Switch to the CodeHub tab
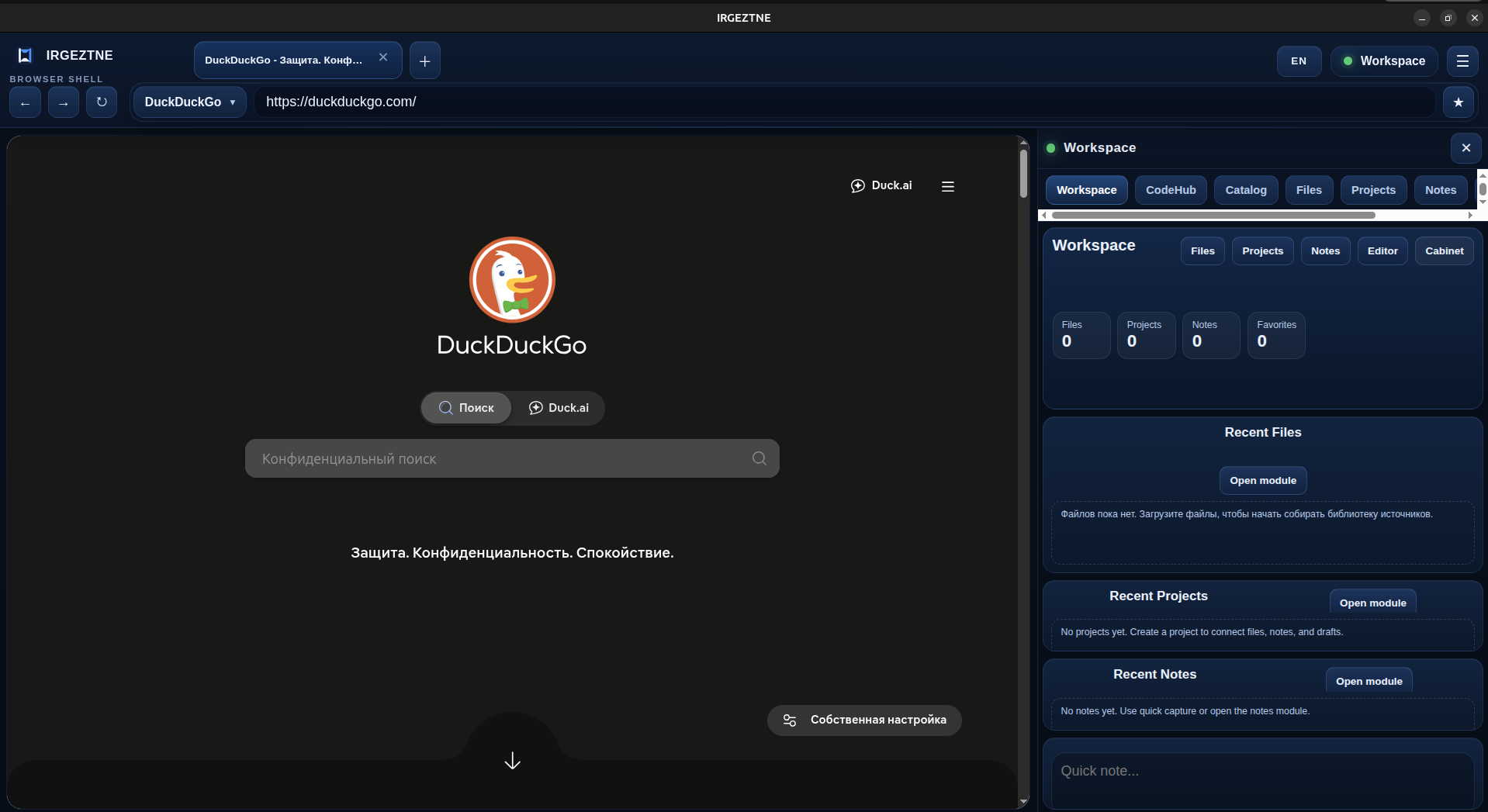This screenshot has height=812, width=1488. (1171, 190)
